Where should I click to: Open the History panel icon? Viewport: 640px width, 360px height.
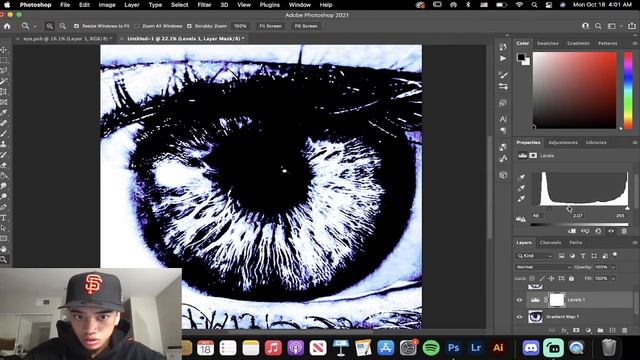503,47
